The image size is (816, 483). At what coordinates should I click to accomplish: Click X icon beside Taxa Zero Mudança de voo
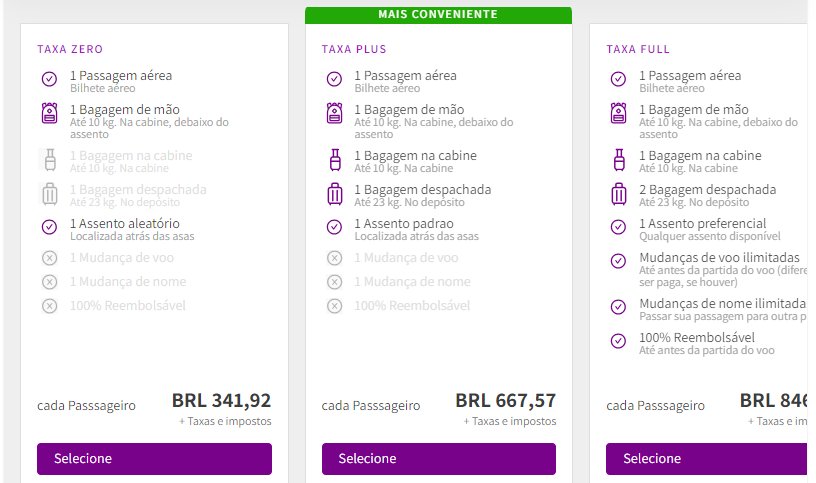tap(49, 258)
